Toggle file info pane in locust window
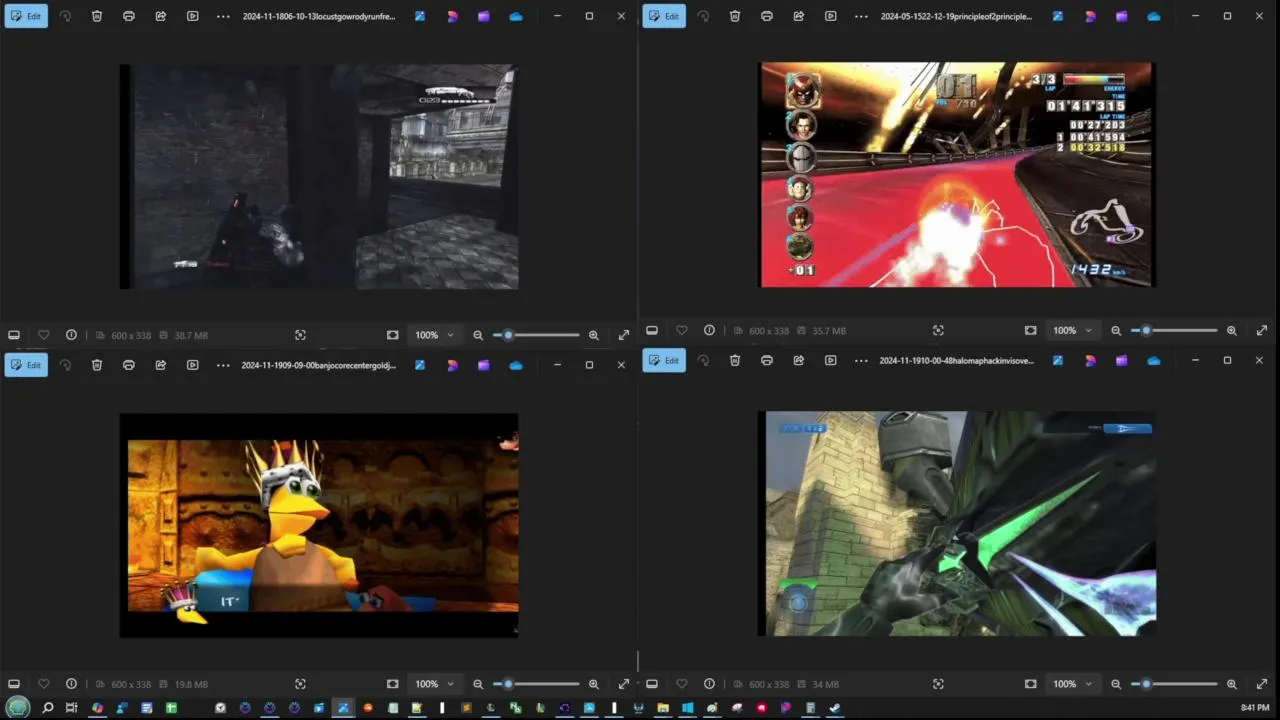Viewport: 1280px width, 720px height. tap(71, 335)
